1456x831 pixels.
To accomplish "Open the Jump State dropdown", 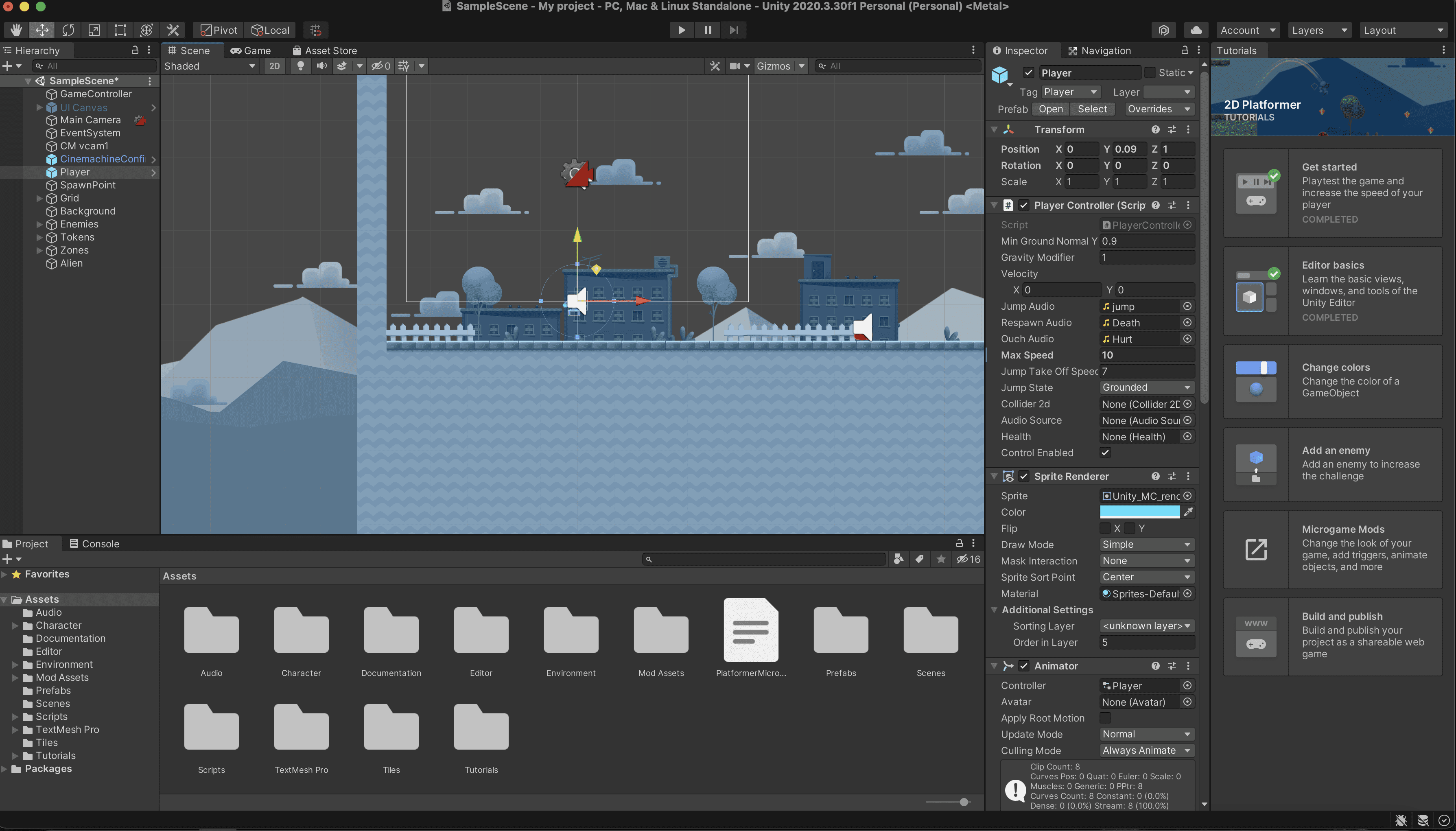I will point(1146,387).
